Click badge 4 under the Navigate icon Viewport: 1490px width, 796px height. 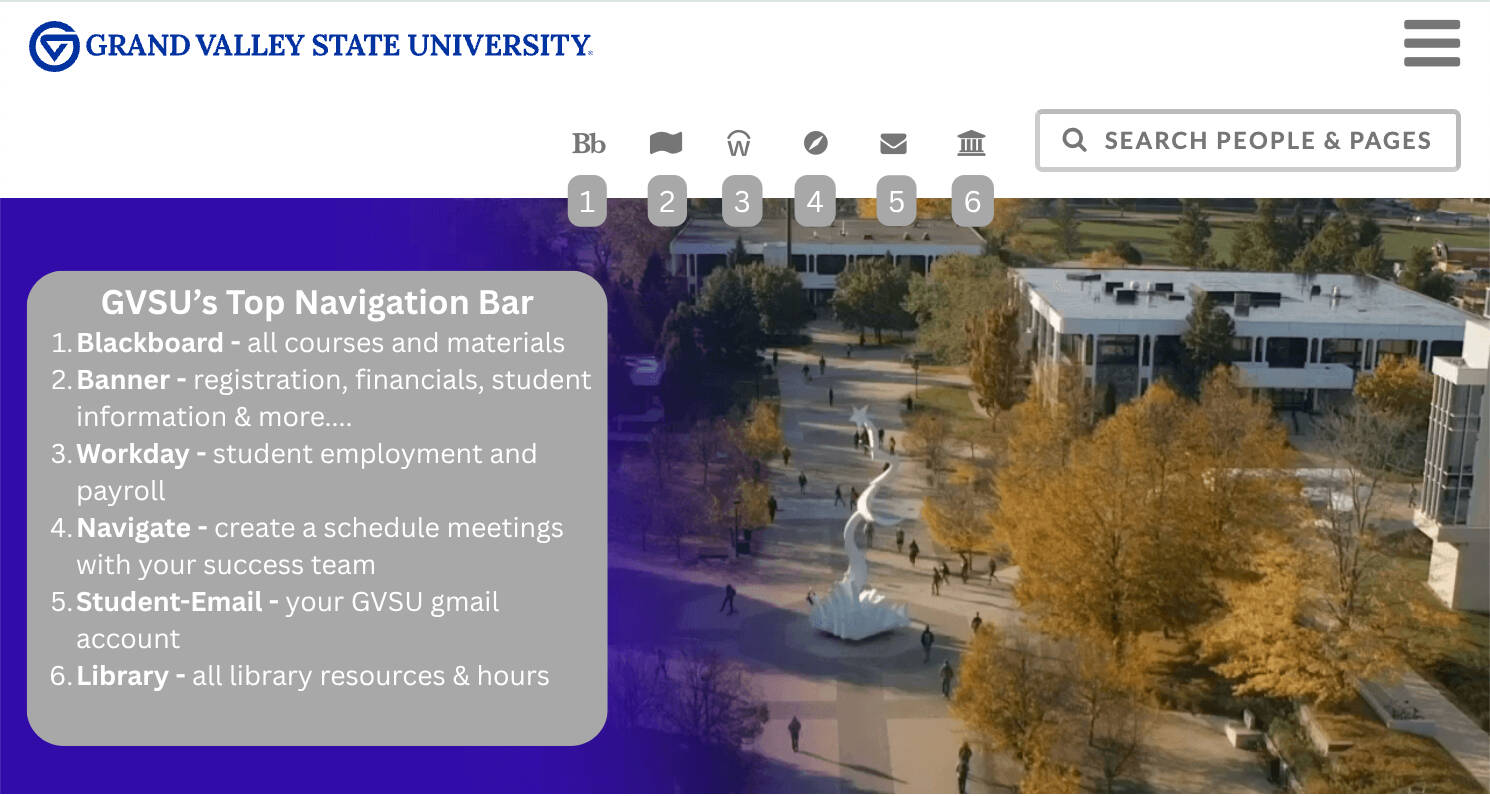point(816,200)
